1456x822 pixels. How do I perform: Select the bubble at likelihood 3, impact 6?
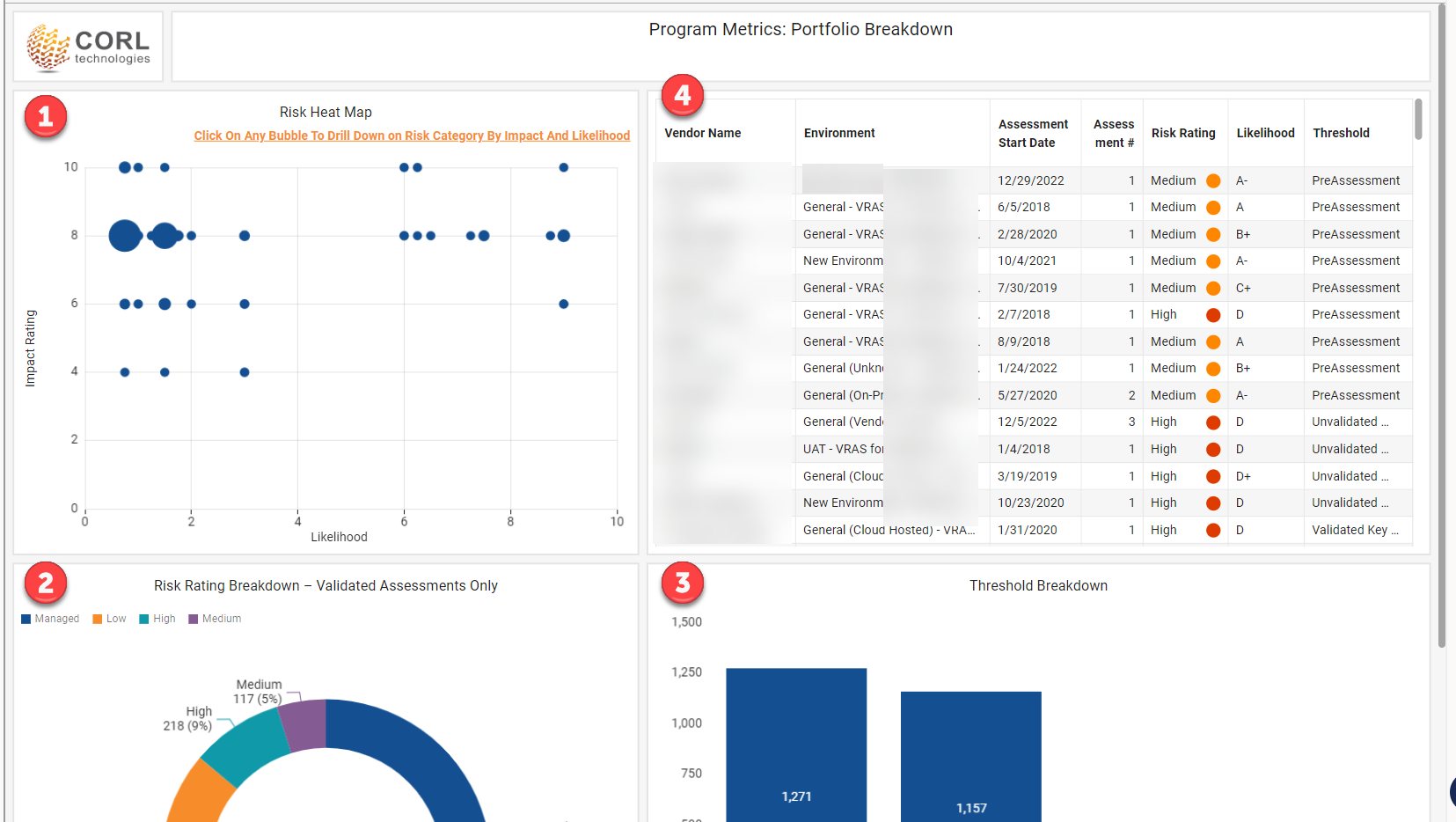pos(245,304)
